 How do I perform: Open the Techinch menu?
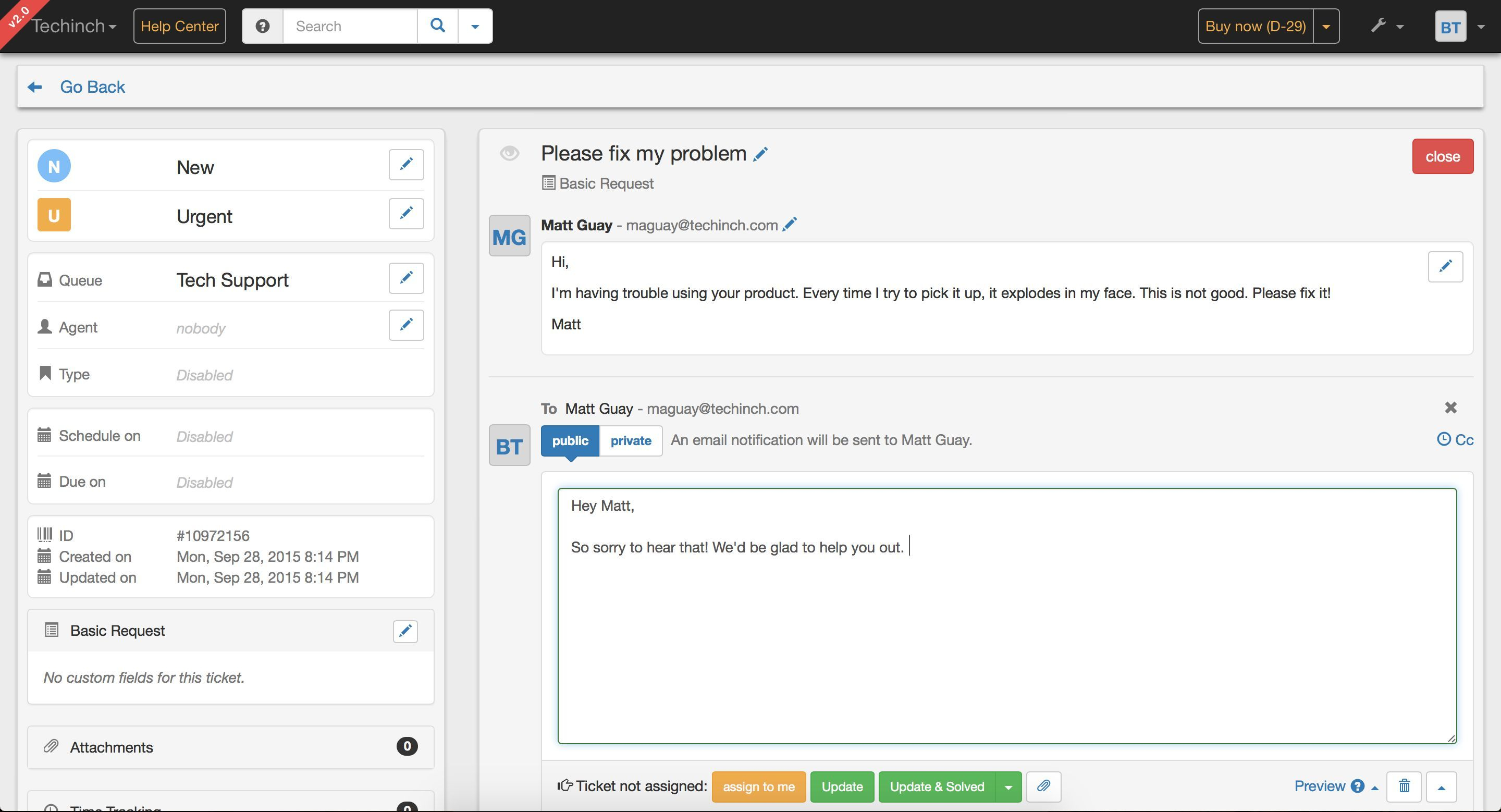click(74, 26)
